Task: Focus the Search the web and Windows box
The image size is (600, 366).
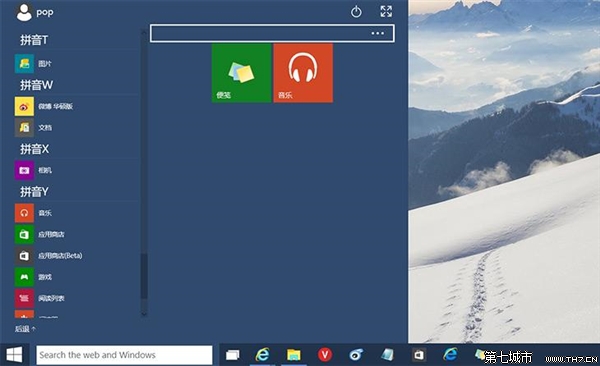Action: coord(124,355)
